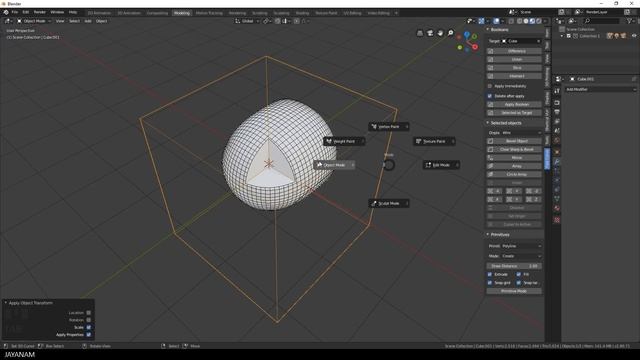Open the Global transform orientation dropdown

tap(247, 21)
